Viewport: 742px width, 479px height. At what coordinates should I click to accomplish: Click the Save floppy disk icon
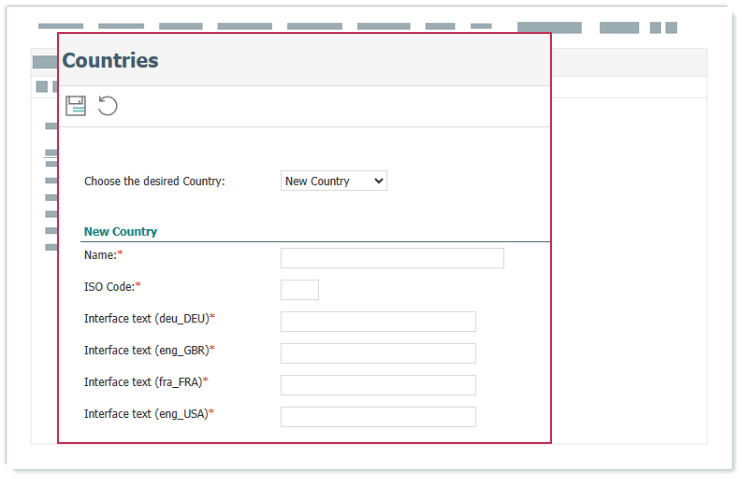pos(76,106)
